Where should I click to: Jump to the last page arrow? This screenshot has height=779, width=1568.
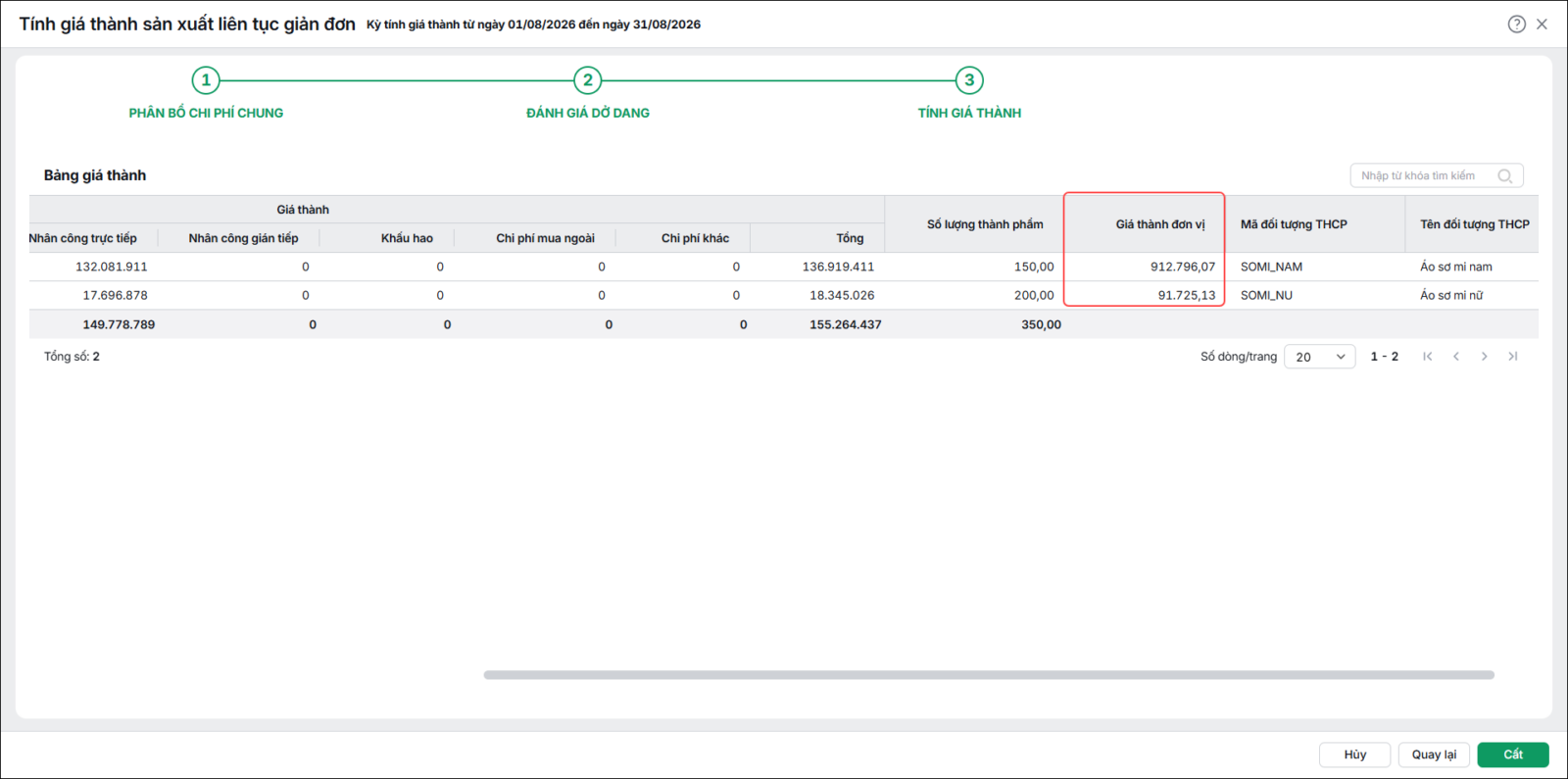point(1513,357)
